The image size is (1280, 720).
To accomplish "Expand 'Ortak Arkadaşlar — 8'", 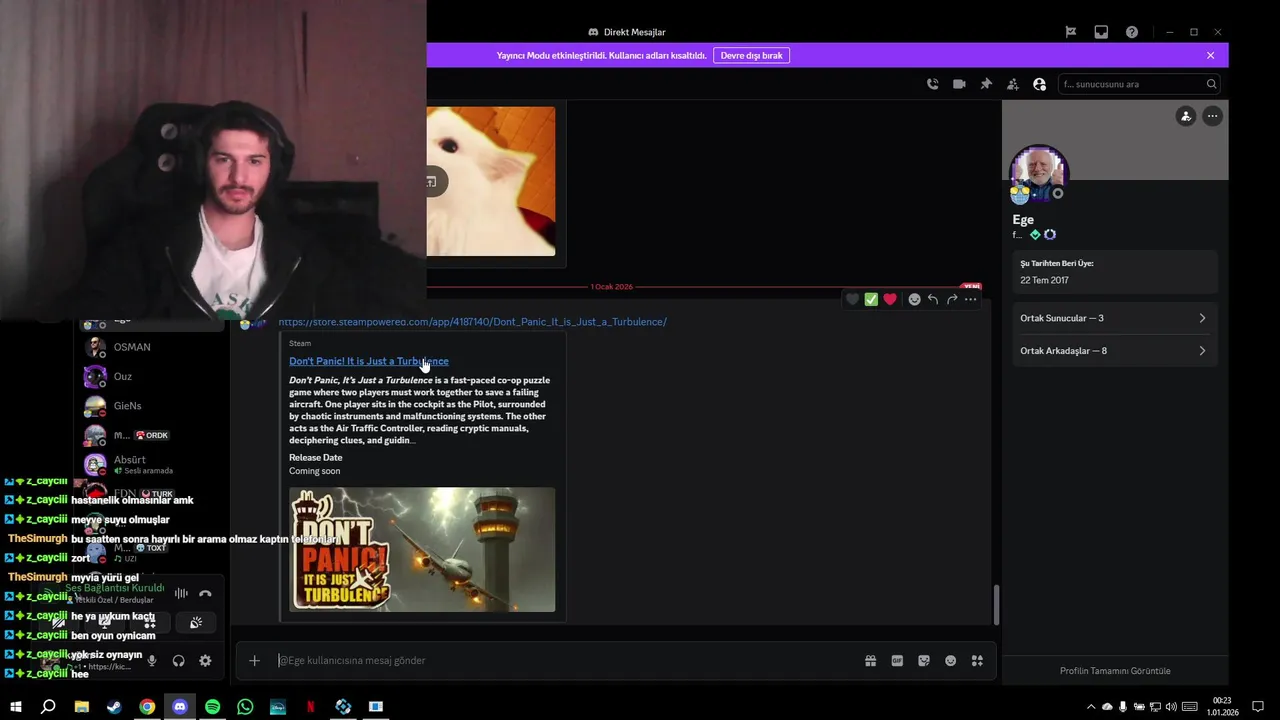I will coord(1115,351).
